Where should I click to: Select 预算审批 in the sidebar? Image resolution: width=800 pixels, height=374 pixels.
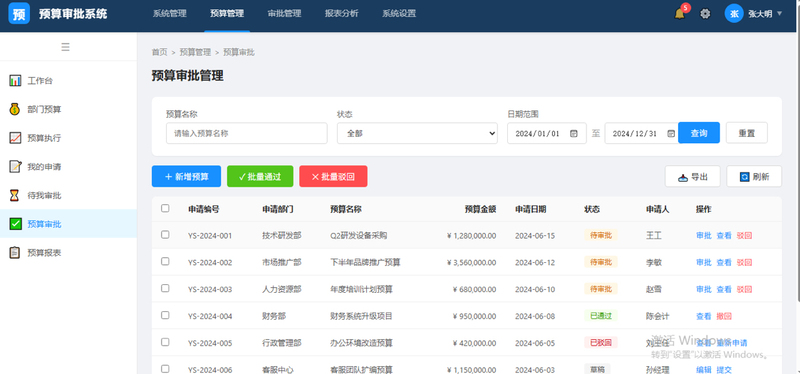68,223
